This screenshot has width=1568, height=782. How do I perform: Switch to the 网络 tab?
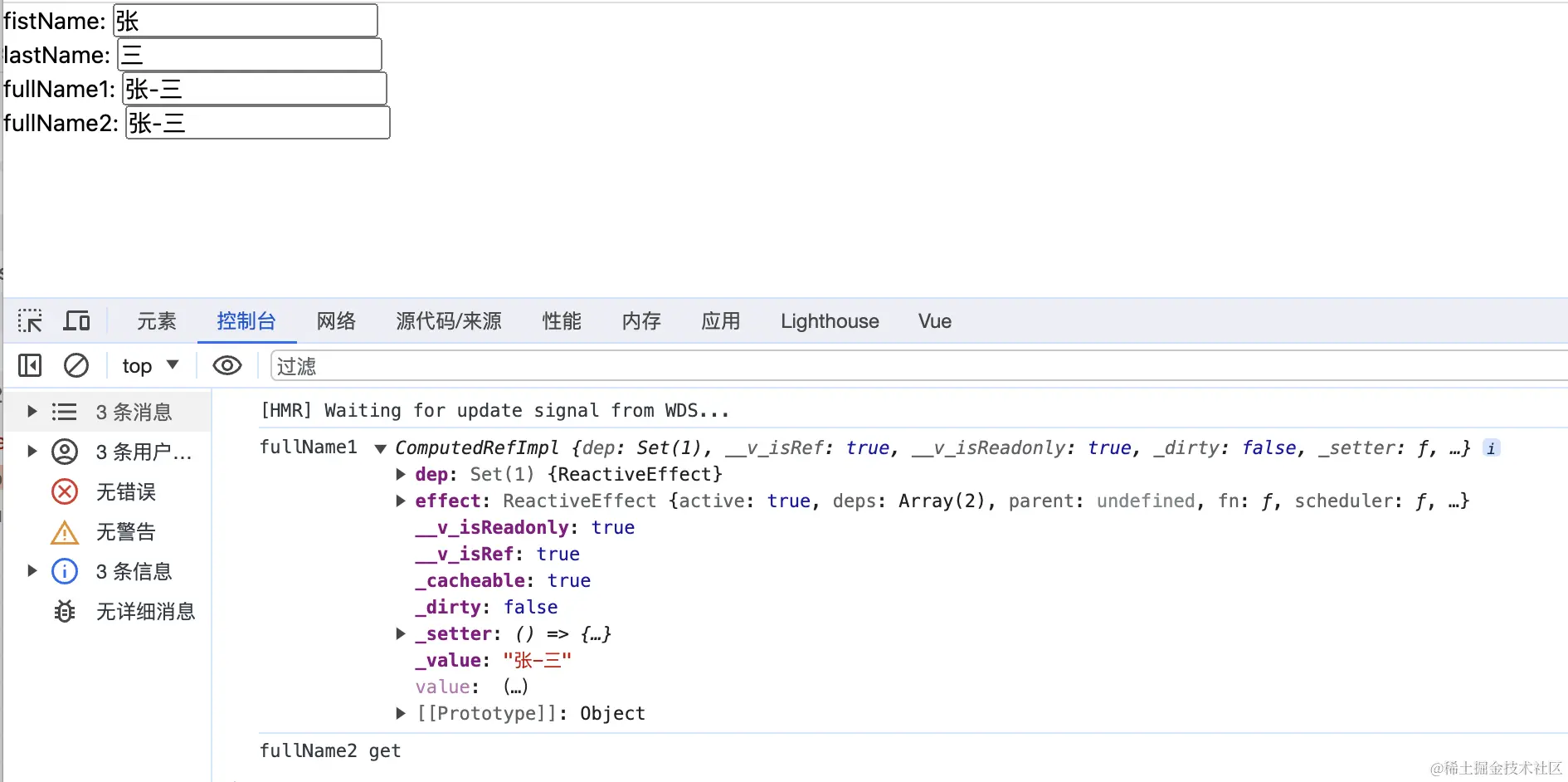tap(336, 320)
